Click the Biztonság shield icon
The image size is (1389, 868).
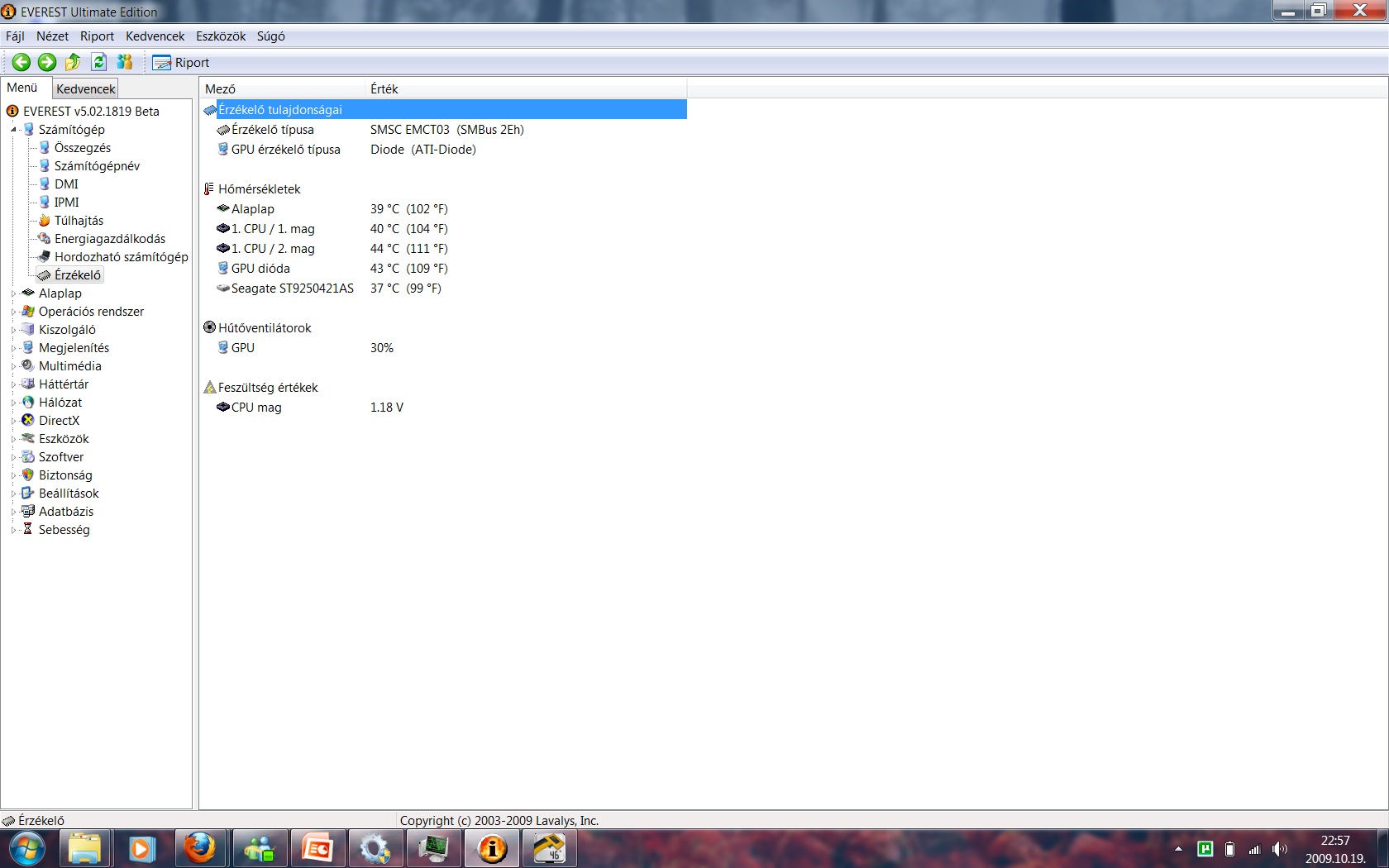tap(28, 475)
